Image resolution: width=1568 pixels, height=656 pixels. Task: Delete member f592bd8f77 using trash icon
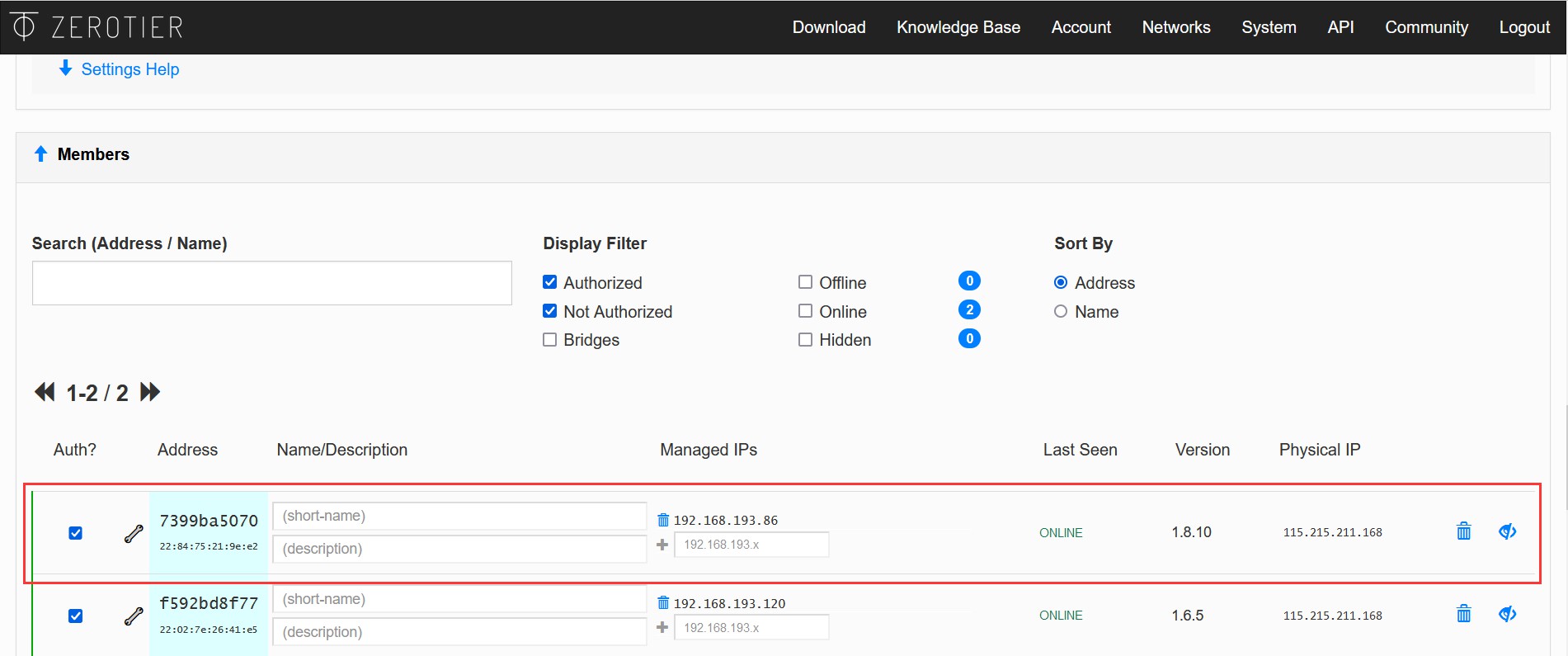1463,614
